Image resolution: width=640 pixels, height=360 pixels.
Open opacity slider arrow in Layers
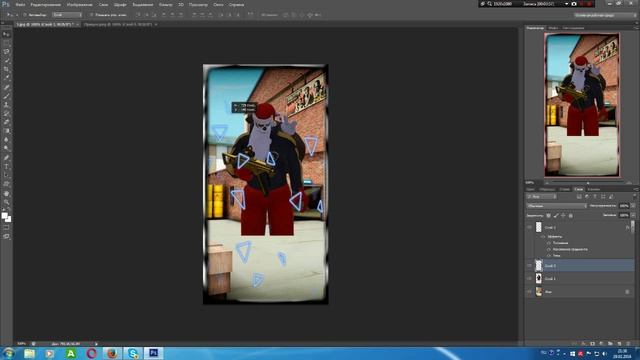click(633, 206)
